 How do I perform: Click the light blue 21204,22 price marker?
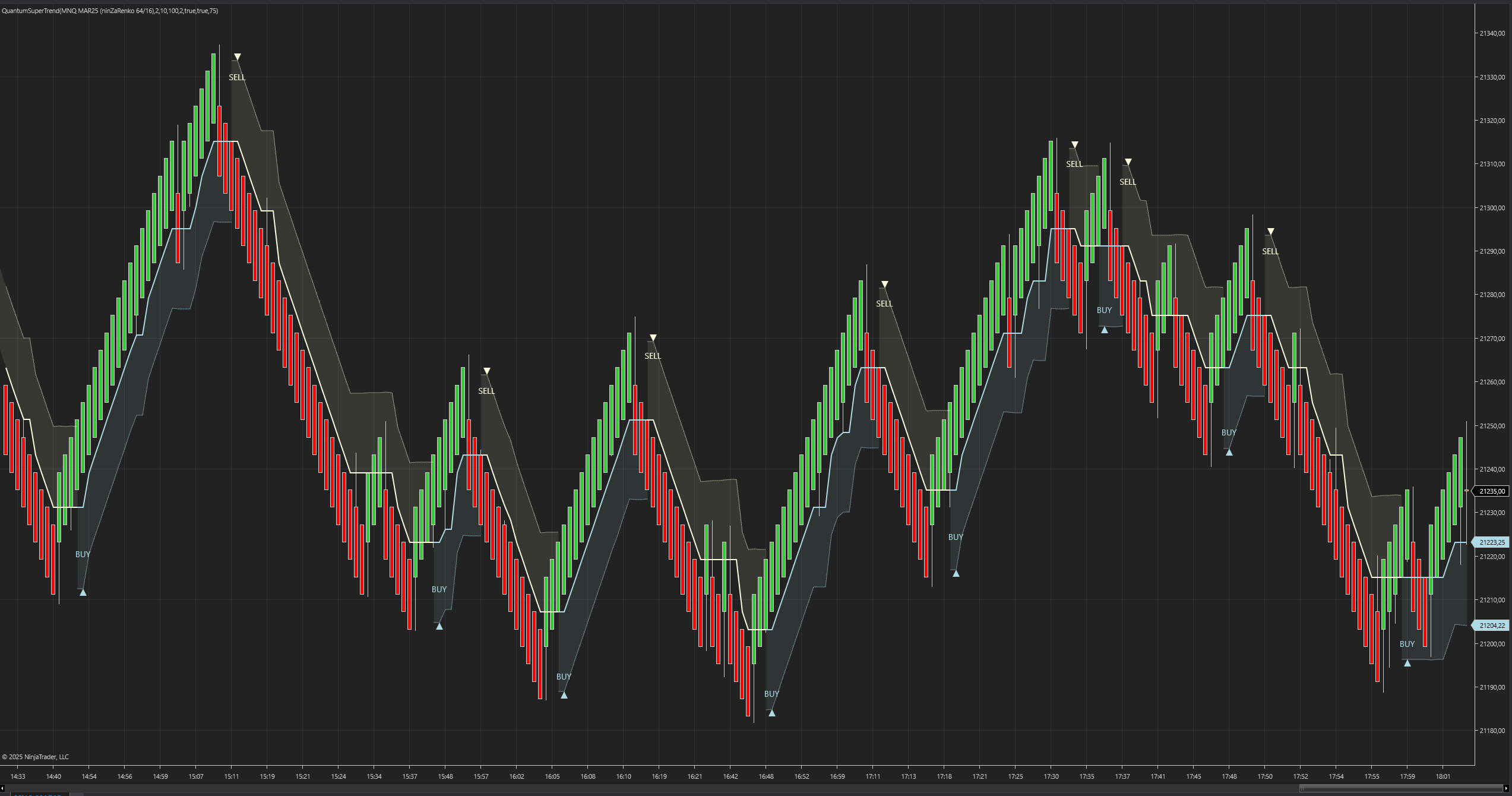tap(1491, 626)
